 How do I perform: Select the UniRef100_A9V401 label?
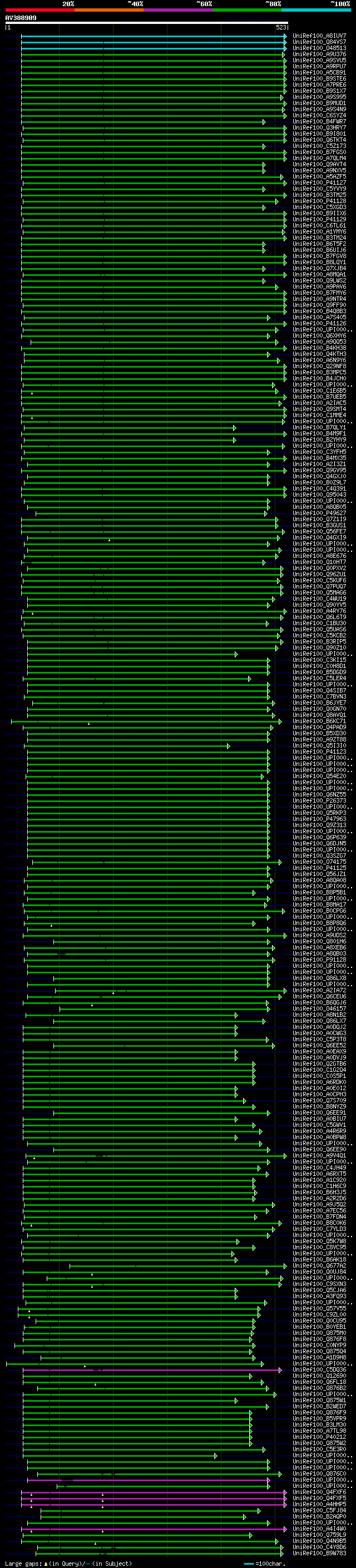pyautogui.click(x=319, y=1156)
